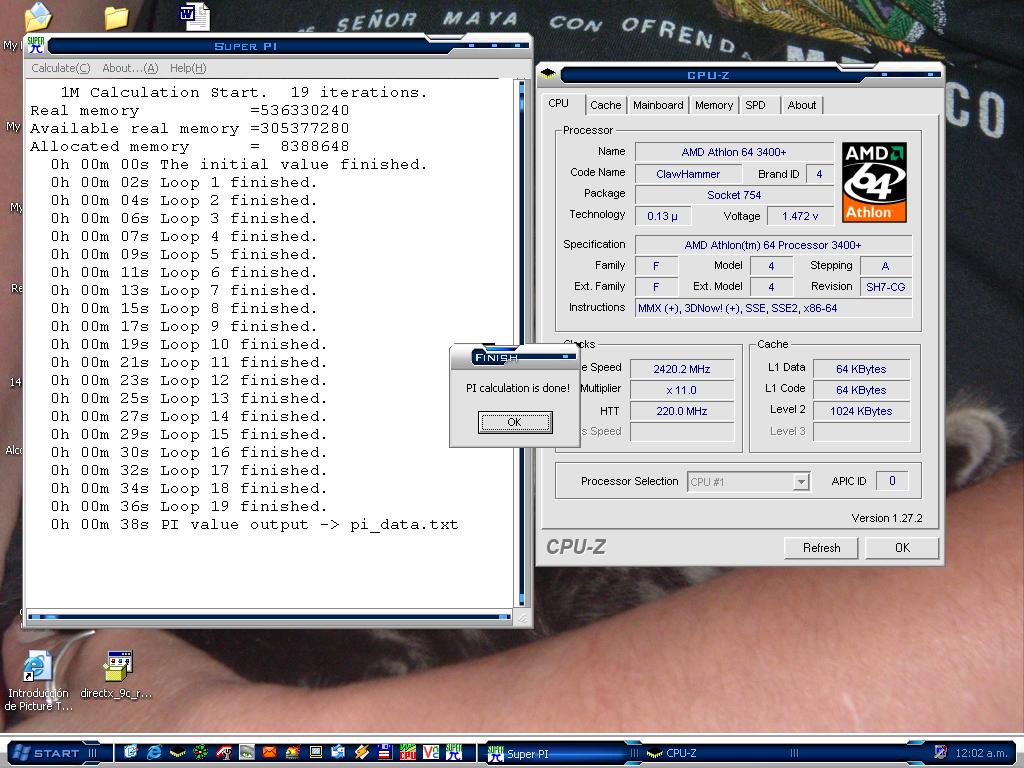Click the 'Loop 19 finished' line in Super PI
The width and height of the screenshot is (1024, 768).
pyautogui.click(x=189, y=506)
